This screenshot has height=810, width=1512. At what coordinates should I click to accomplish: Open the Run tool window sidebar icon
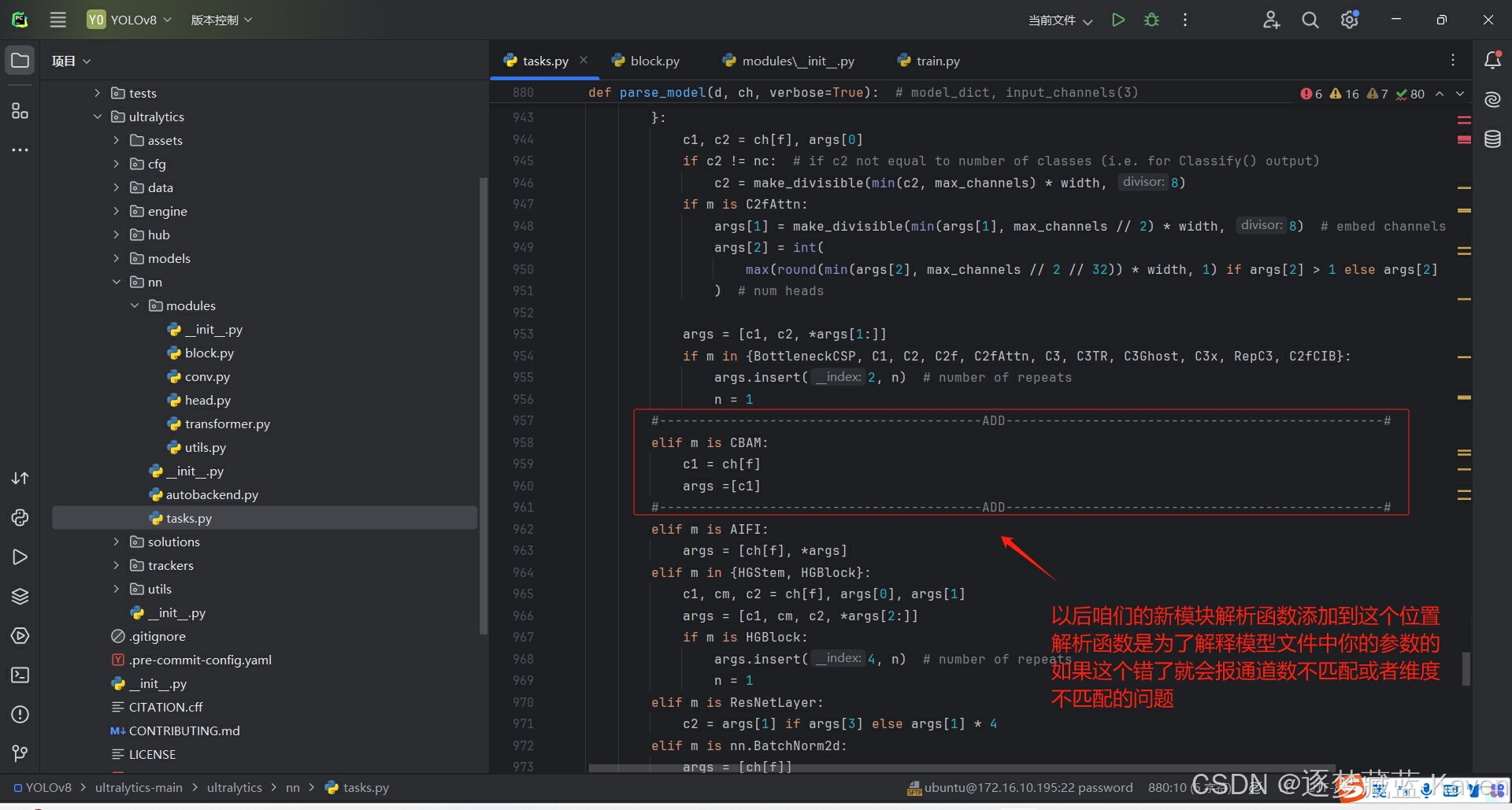tap(20, 557)
